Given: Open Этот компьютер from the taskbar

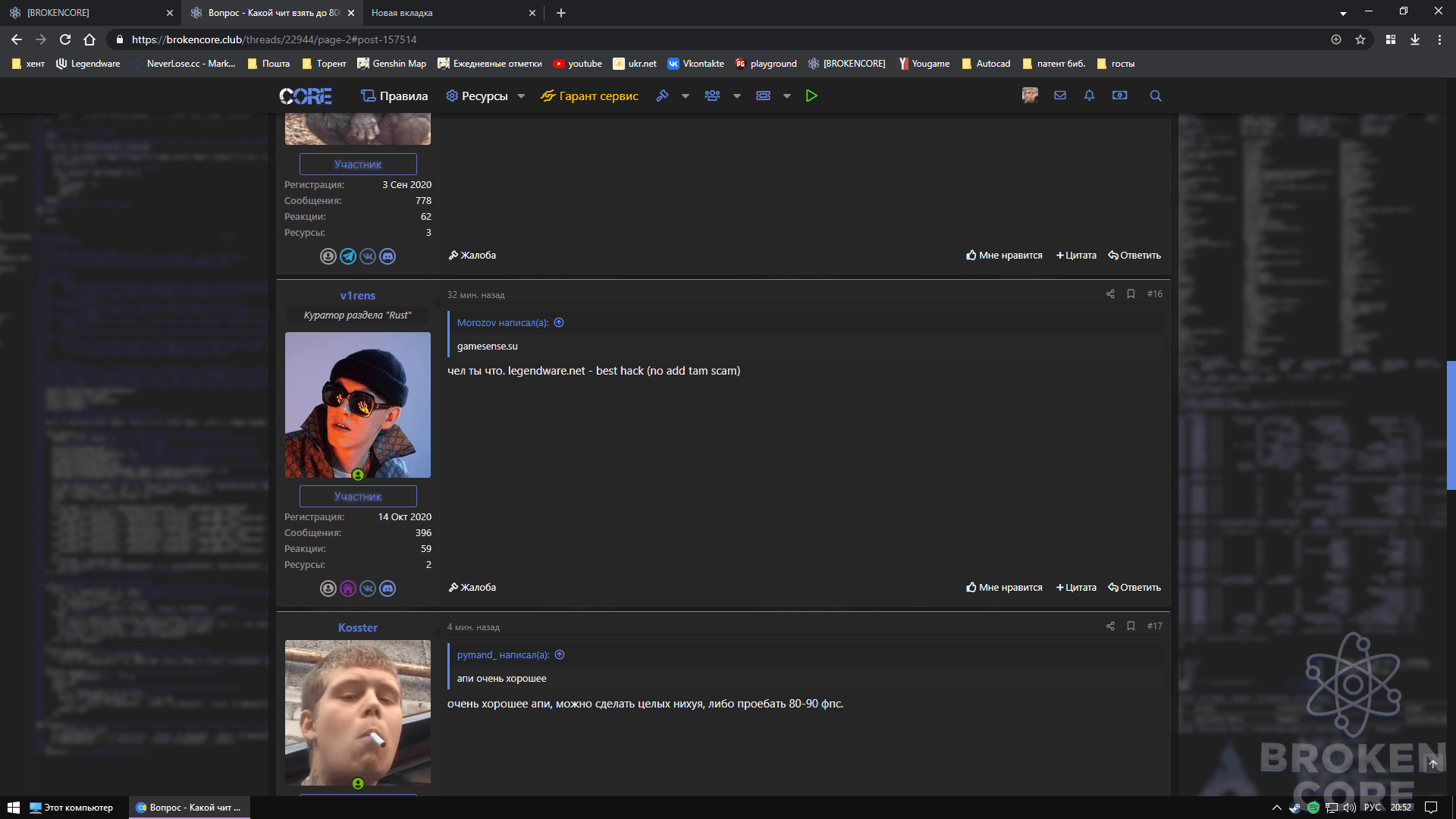Looking at the screenshot, I should (71, 808).
